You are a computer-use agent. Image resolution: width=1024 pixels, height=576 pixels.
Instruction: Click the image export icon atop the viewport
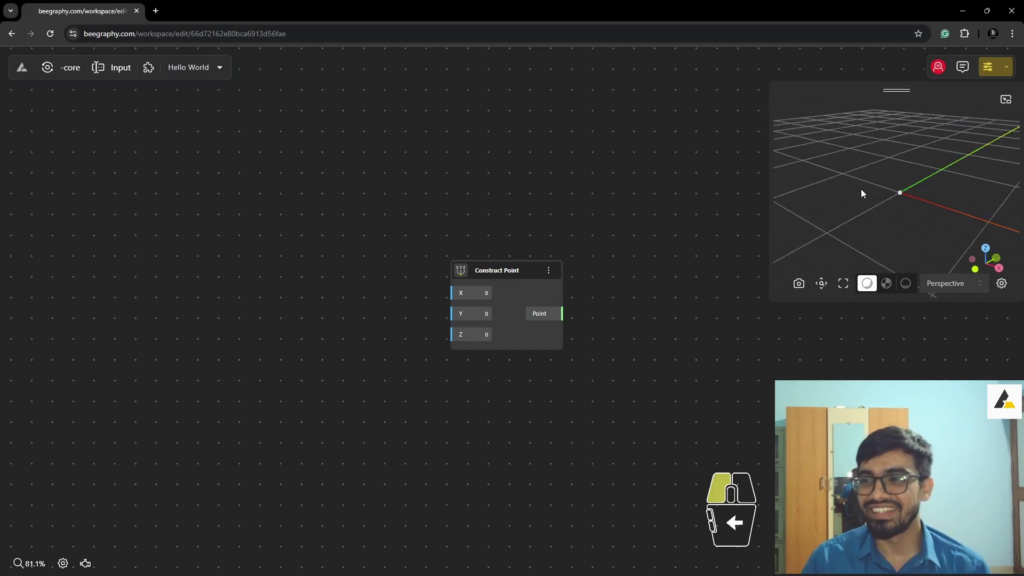(x=1006, y=99)
